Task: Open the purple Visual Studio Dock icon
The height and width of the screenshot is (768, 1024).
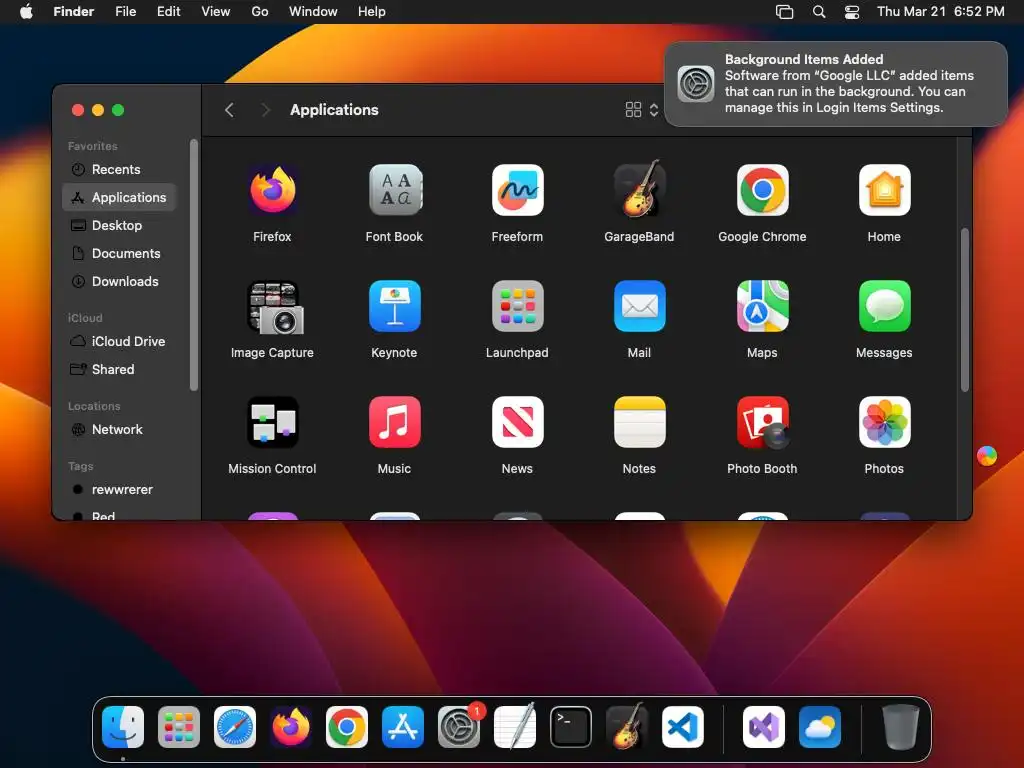Action: (x=763, y=727)
